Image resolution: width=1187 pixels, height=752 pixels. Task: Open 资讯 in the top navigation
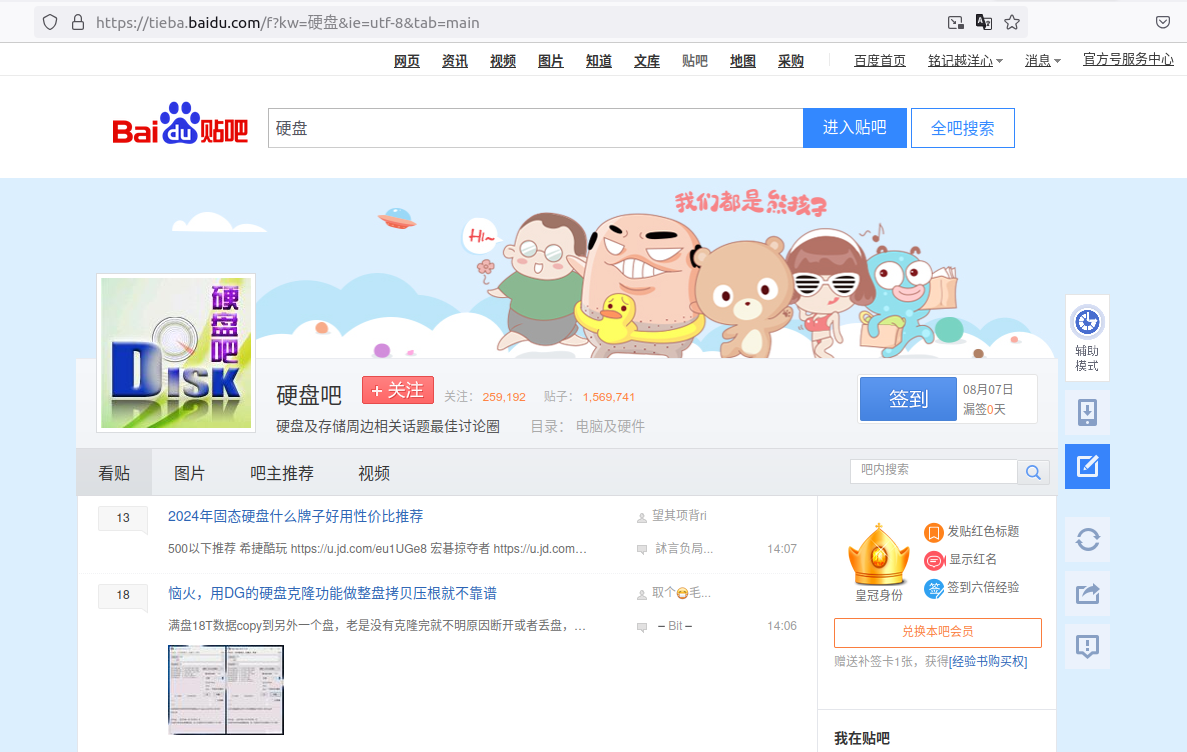(455, 61)
